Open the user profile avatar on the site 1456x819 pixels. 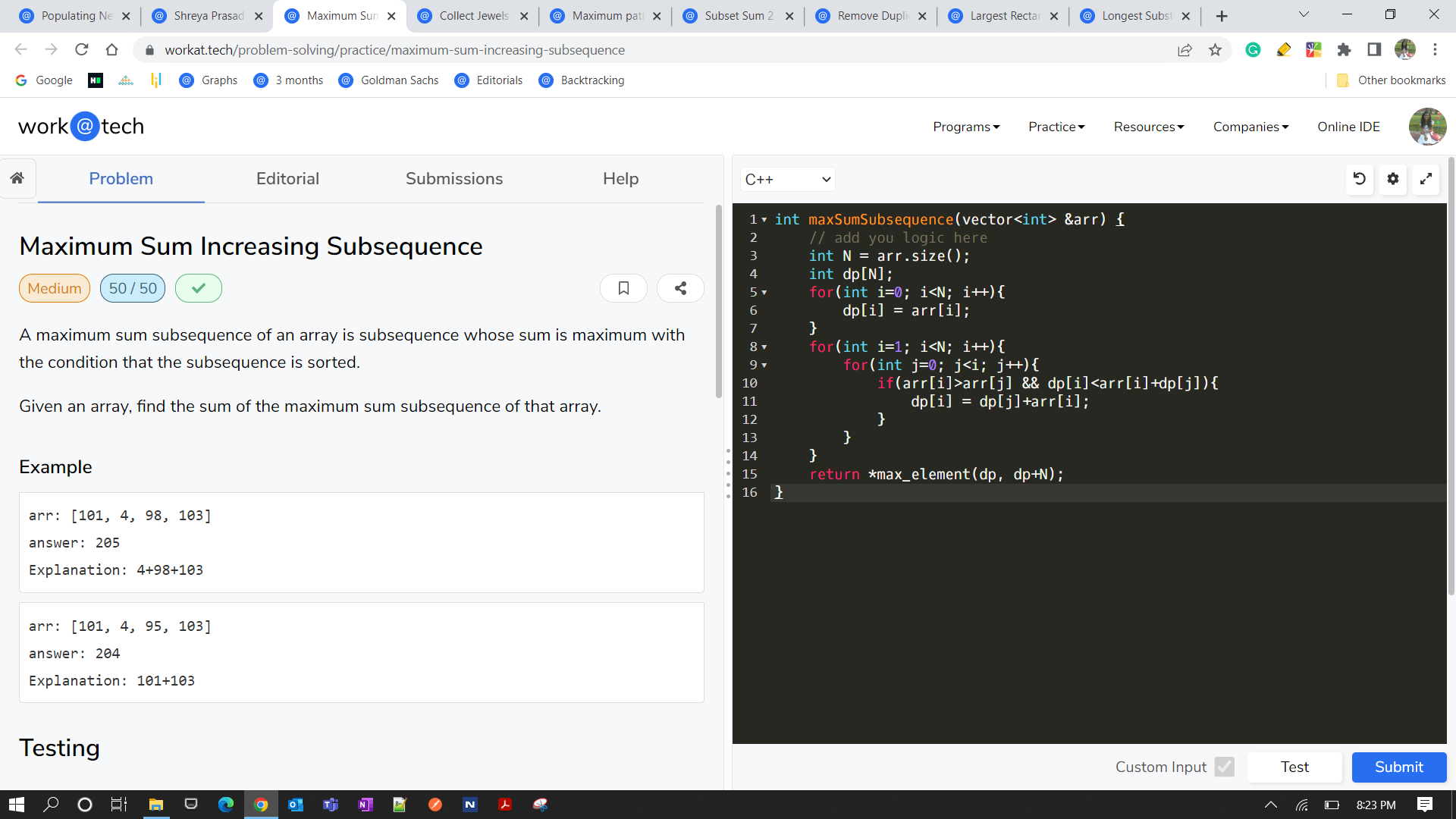click(x=1427, y=127)
